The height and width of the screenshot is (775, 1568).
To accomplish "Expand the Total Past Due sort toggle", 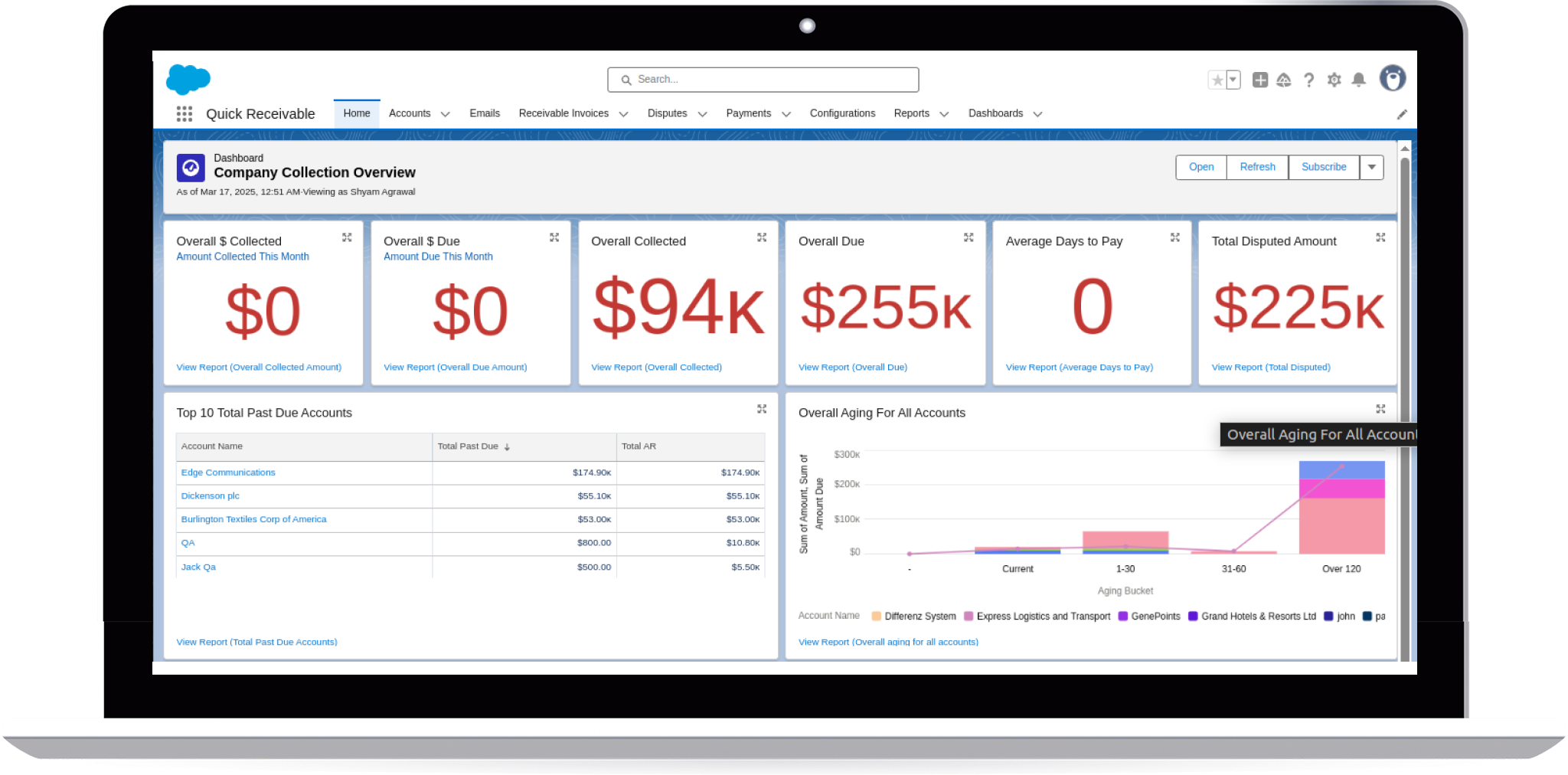I will click(x=506, y=446).
